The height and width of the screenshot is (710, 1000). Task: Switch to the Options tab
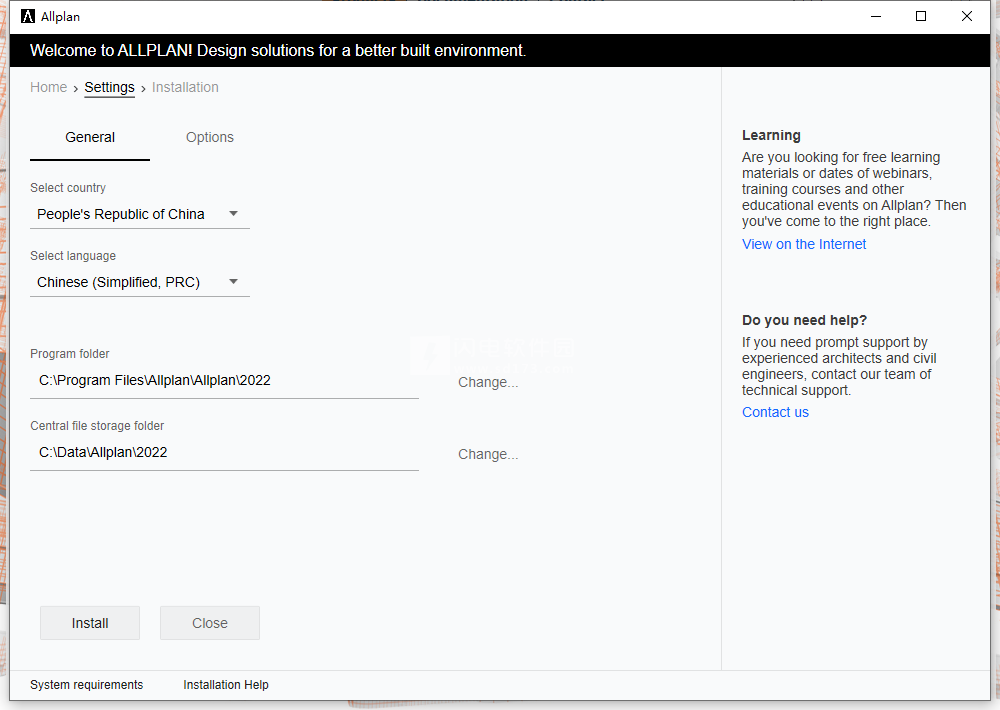coord(210,138)
